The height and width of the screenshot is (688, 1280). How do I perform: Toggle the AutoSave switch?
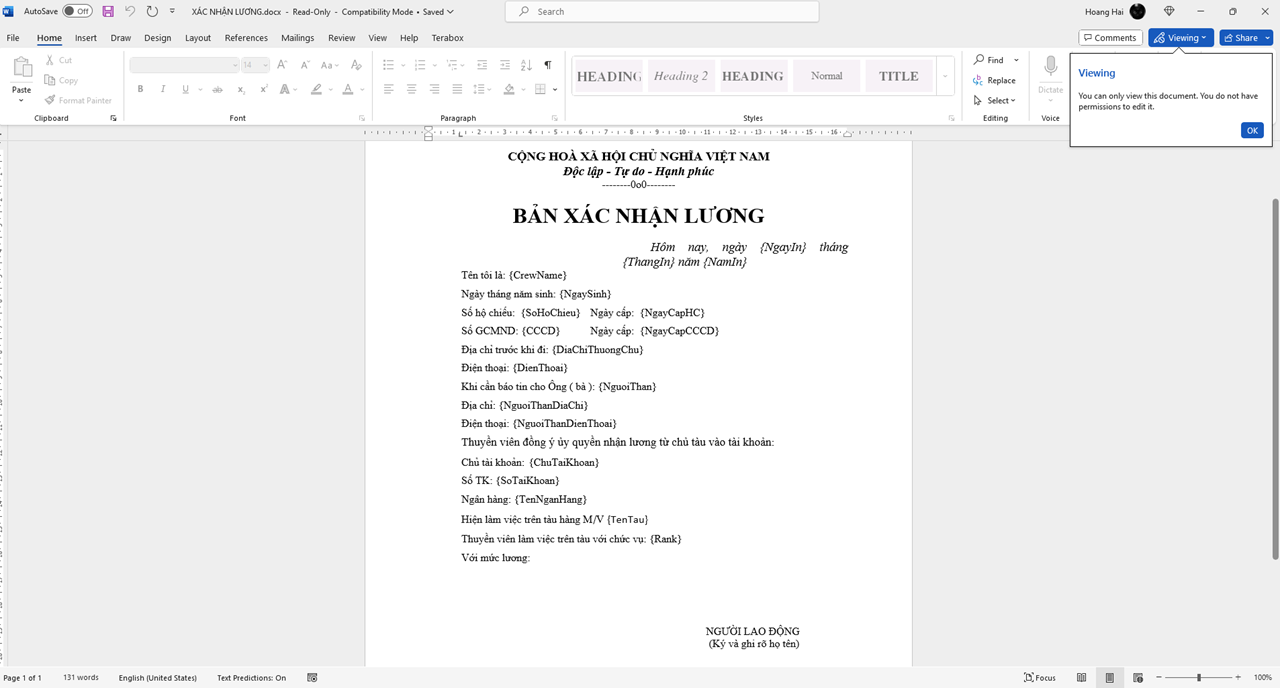77,11
